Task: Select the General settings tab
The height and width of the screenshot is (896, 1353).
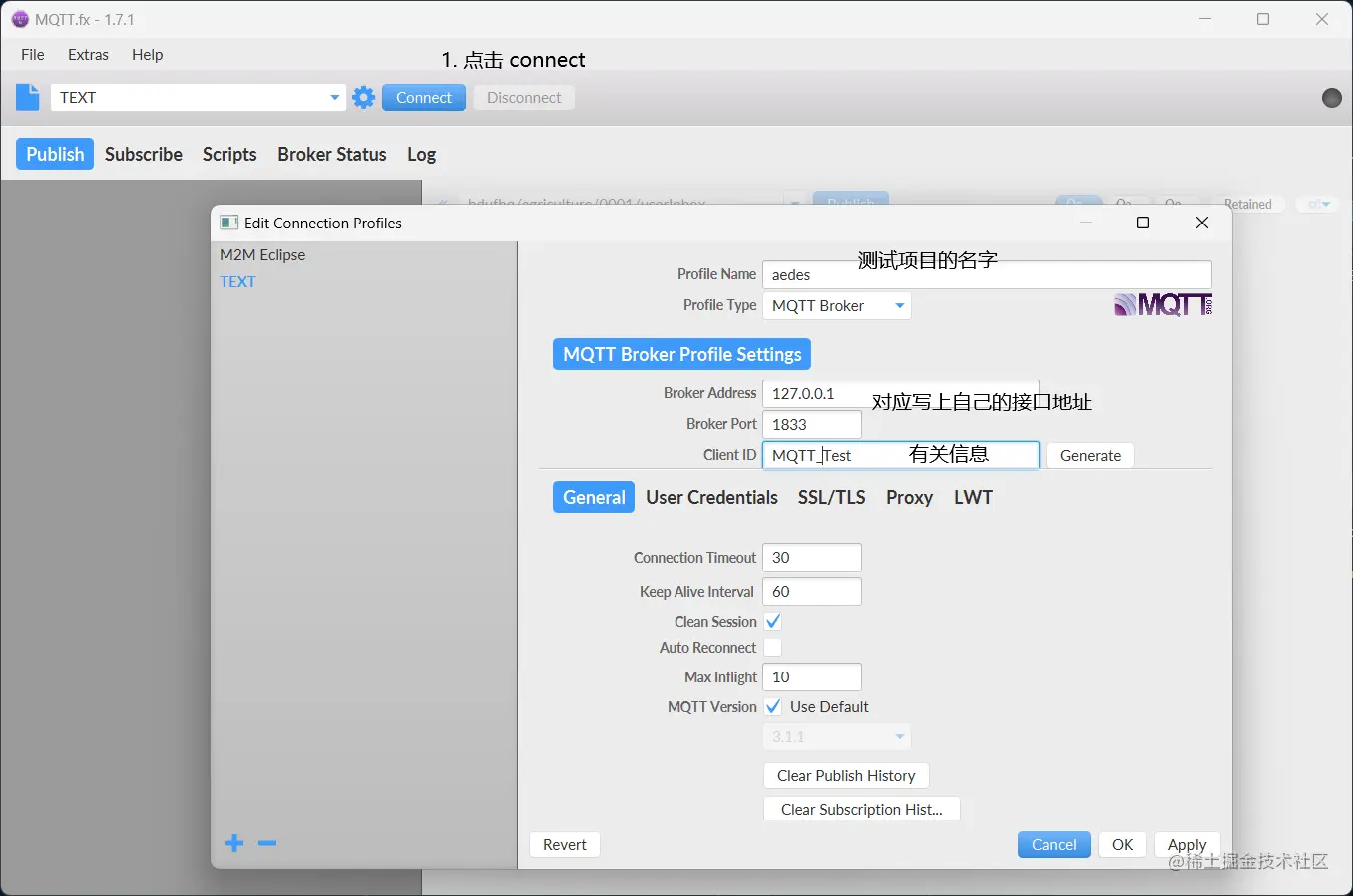Action: (x=594, y=497)
